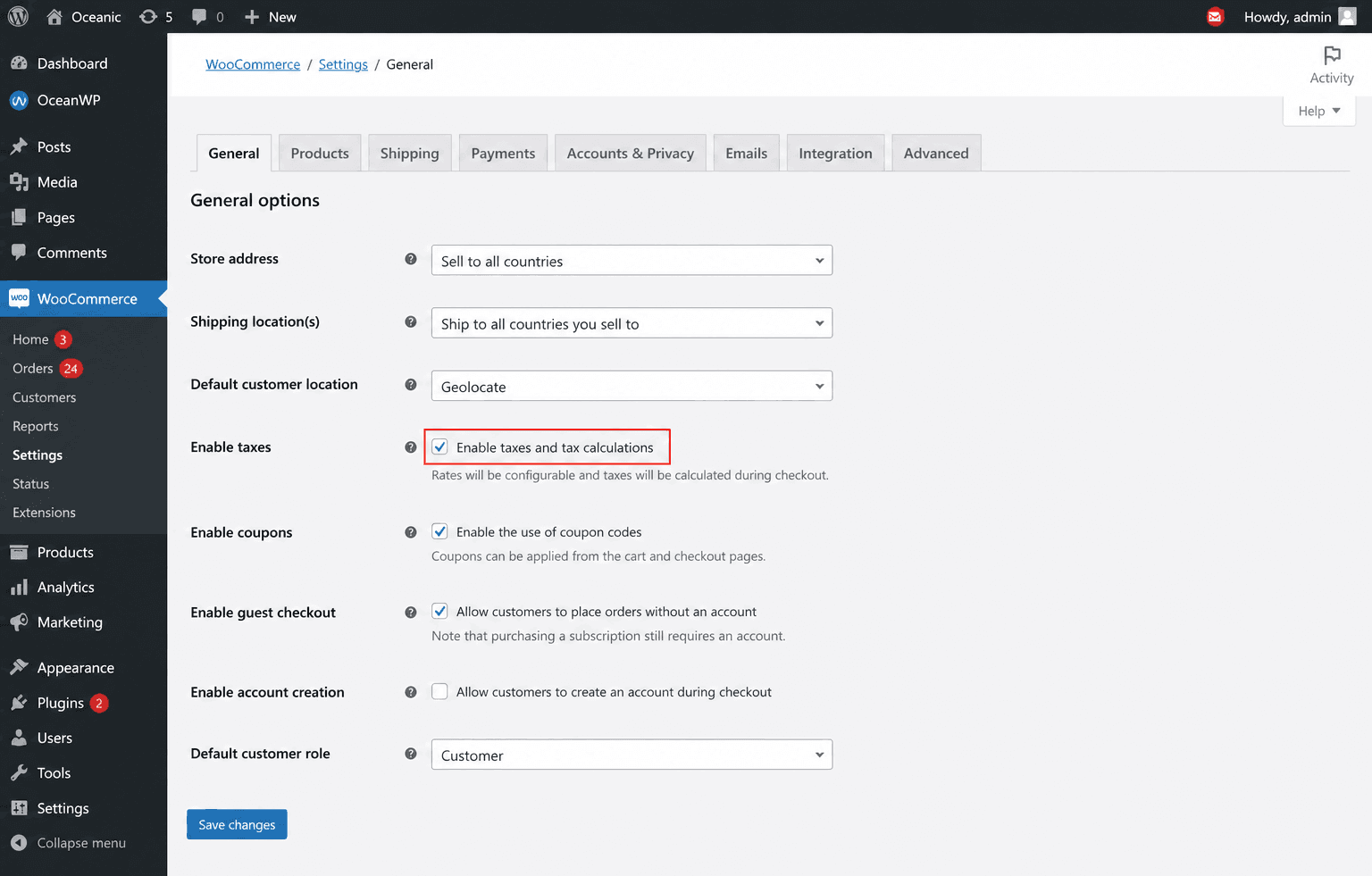The height and width of the screenshot is (876, 1372).
Task: Open the updates icon showing 5
Action: click(x=148, y=17)
